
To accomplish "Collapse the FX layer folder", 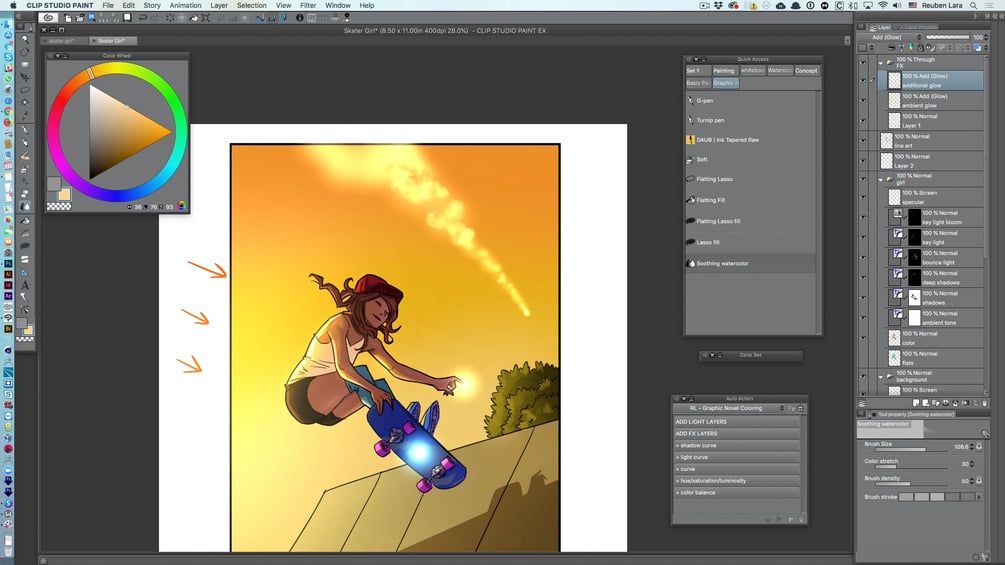I will coord(881,63).
